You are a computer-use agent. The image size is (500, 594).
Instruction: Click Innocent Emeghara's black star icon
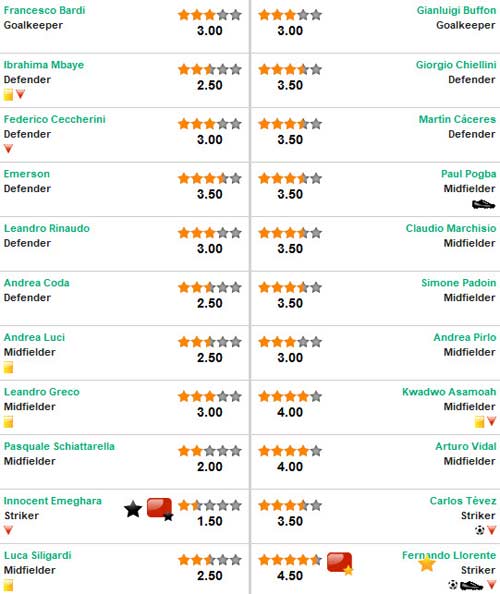point(133,509)
